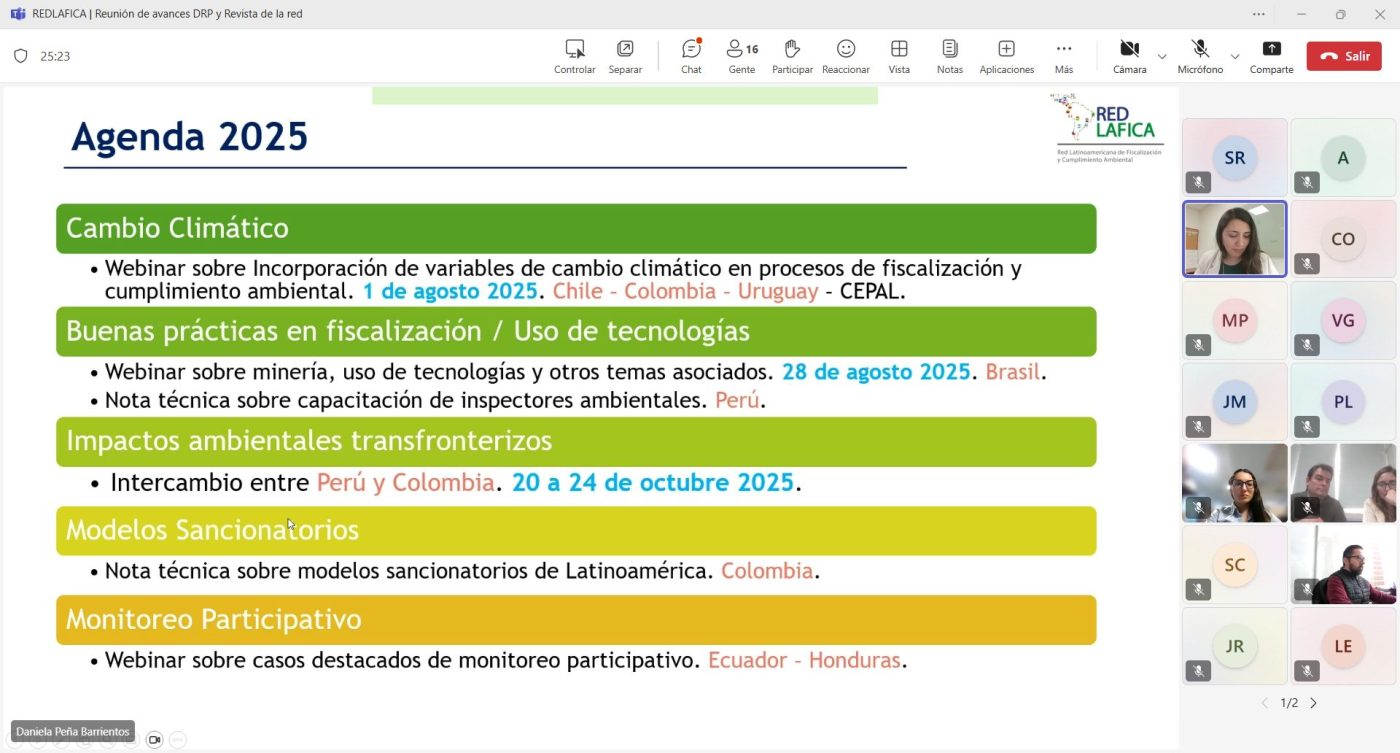Open the Más options menu
This screenshot has height=753, width=1400.
click(x=1064, y=56)
